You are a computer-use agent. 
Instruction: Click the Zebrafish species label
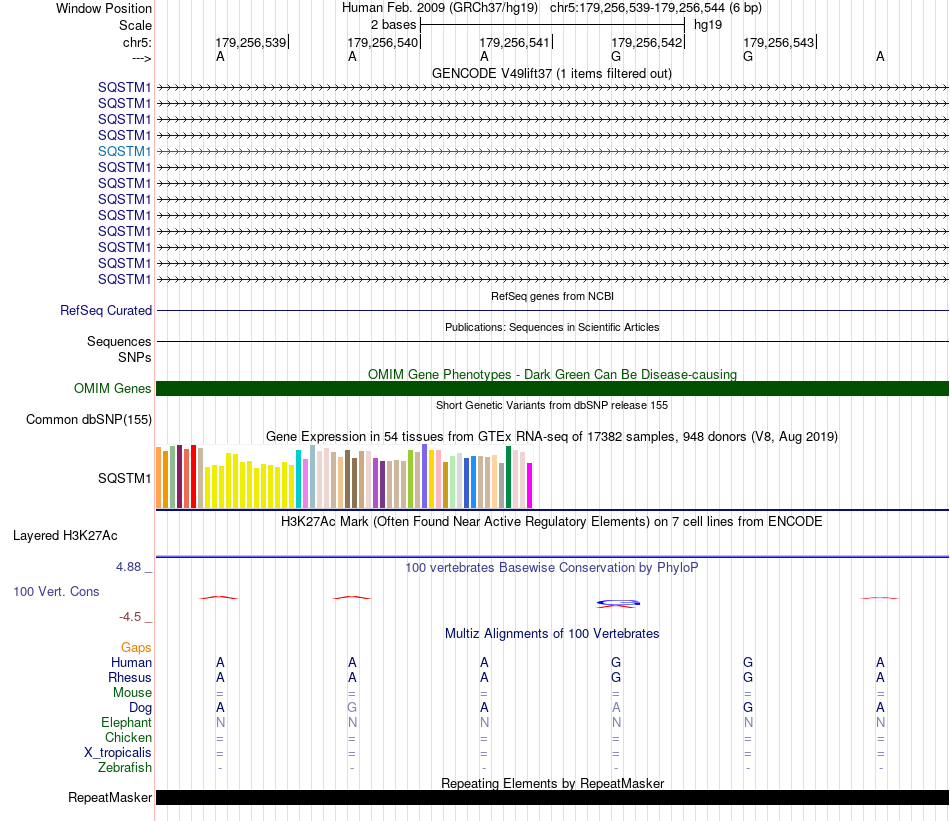pos(125,768)
